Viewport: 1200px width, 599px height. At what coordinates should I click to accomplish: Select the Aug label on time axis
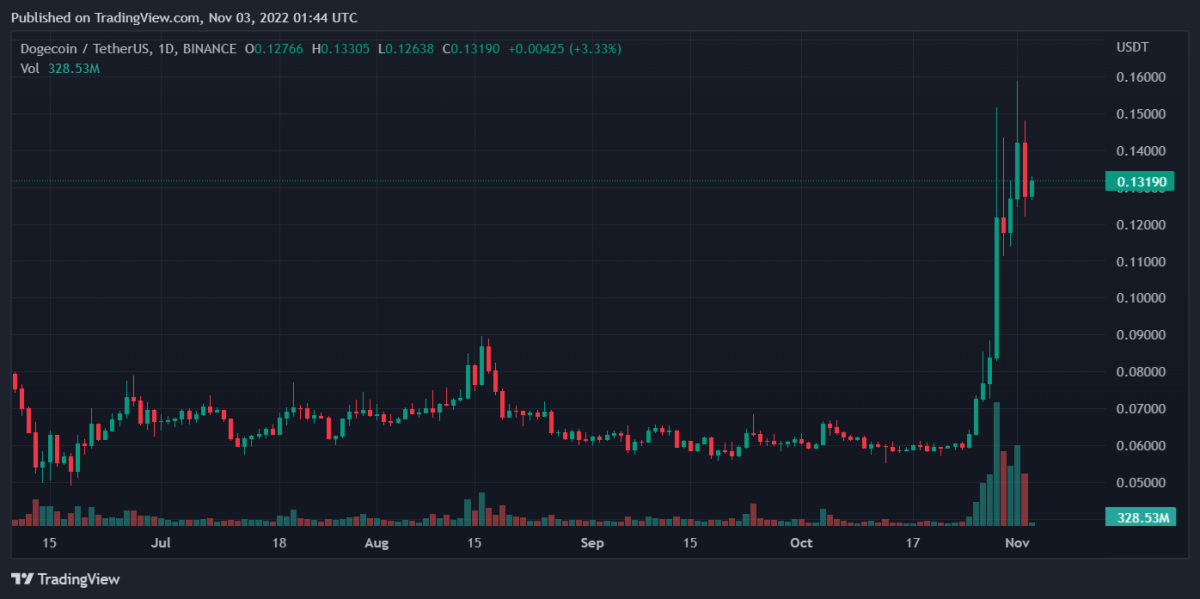tap(376, 543)
